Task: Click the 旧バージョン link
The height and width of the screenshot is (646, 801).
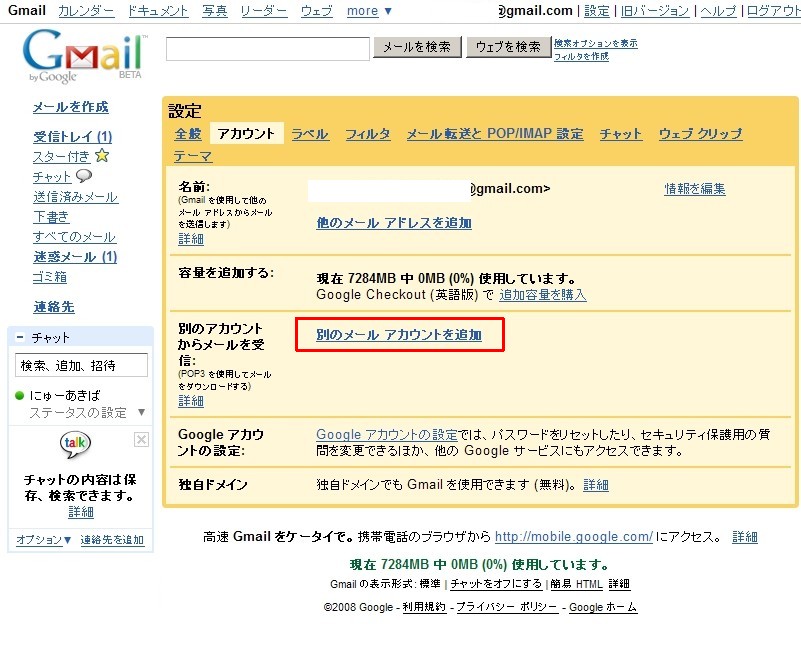Action: click(x=655, y=11)
